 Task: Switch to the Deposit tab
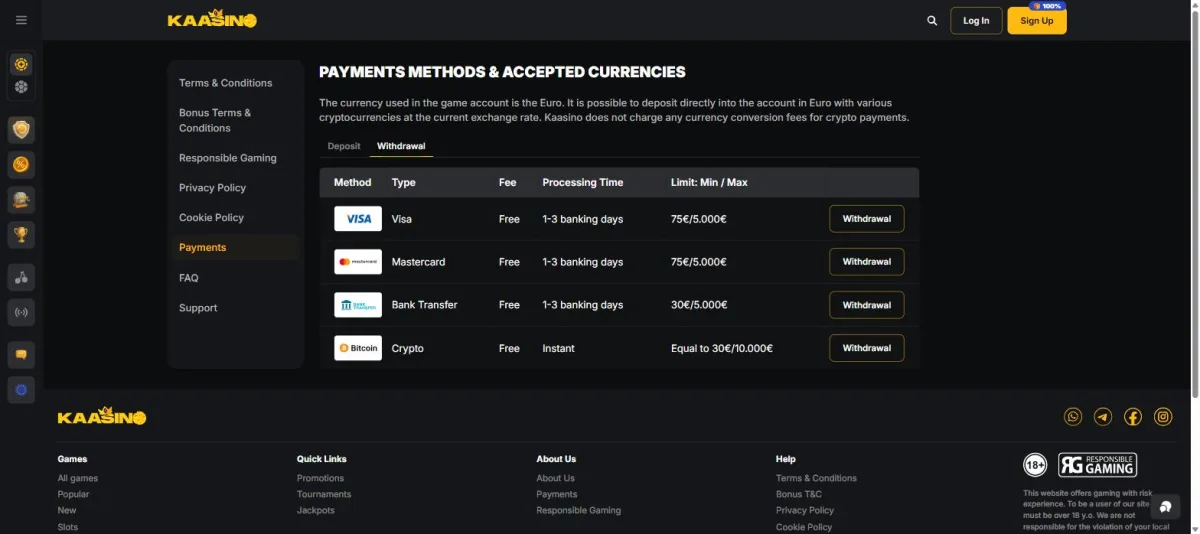344,146
